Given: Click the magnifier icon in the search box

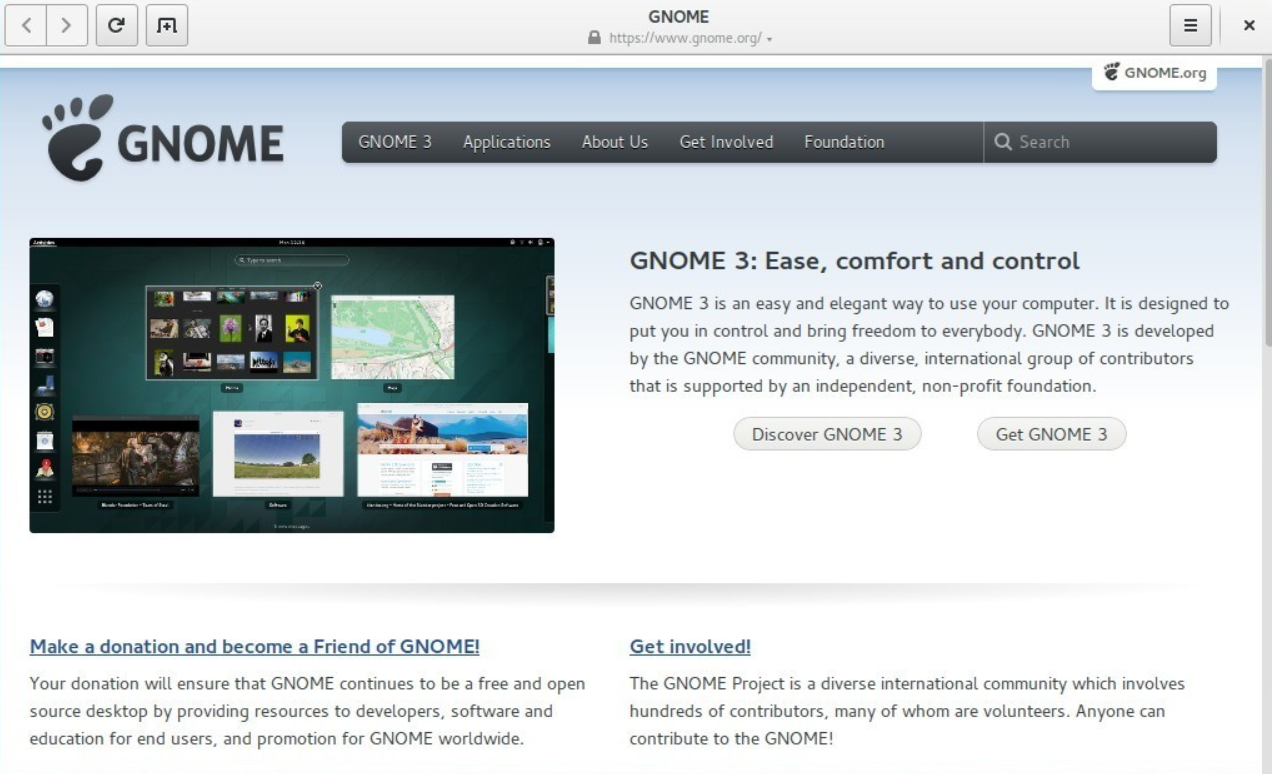Looking at the screenshot, I should 1003,142.
